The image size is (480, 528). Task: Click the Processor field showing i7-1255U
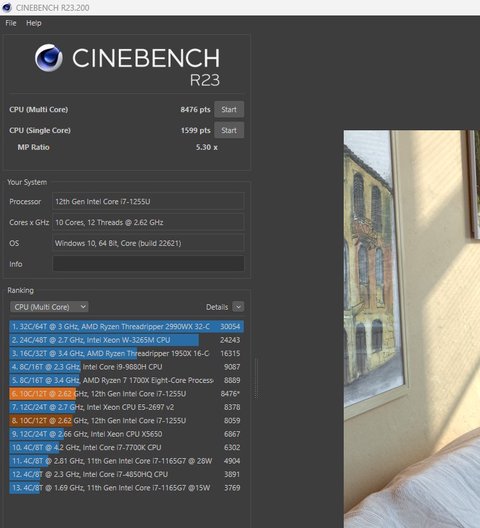coord(148,201)
